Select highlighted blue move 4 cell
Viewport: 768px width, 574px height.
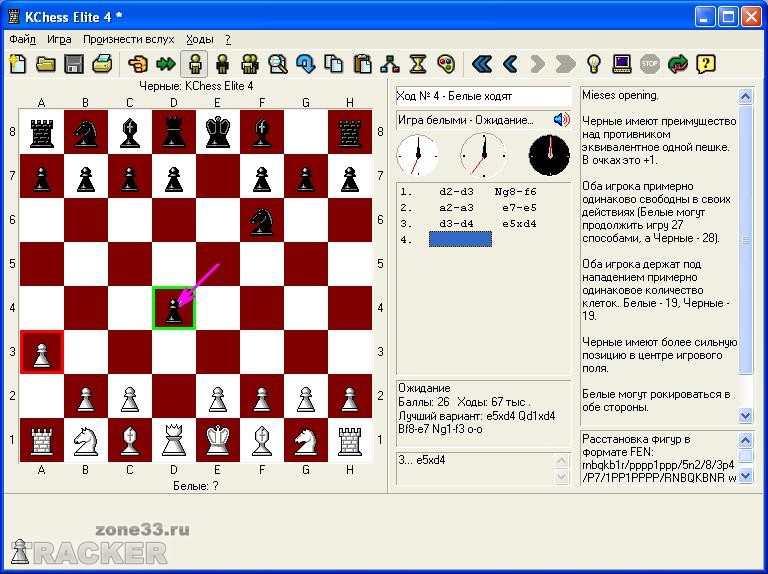coord(460,239)
